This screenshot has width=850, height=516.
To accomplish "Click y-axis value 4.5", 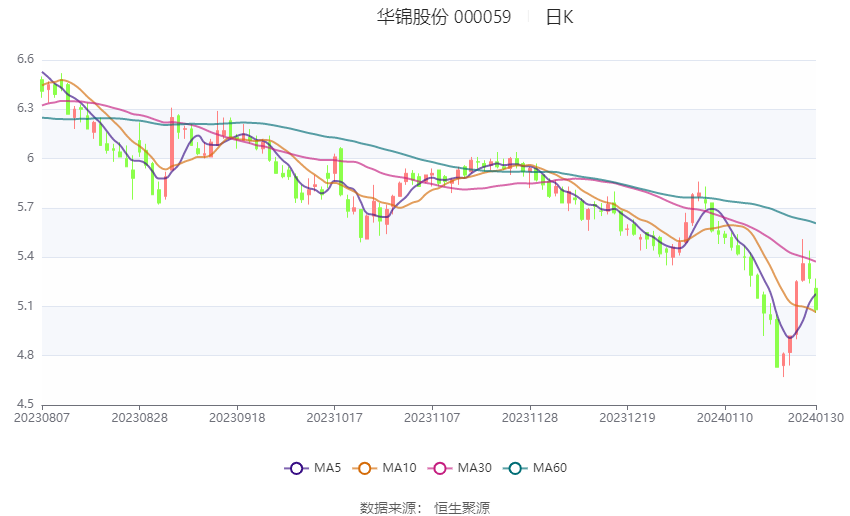I will pos(25,404).
